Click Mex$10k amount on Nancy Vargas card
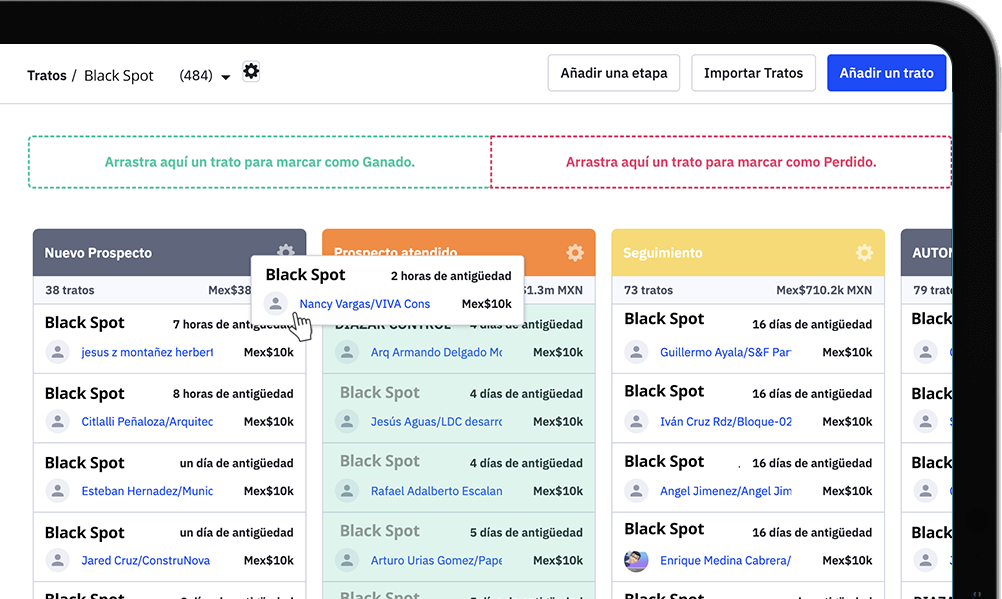 click(486, 304)
